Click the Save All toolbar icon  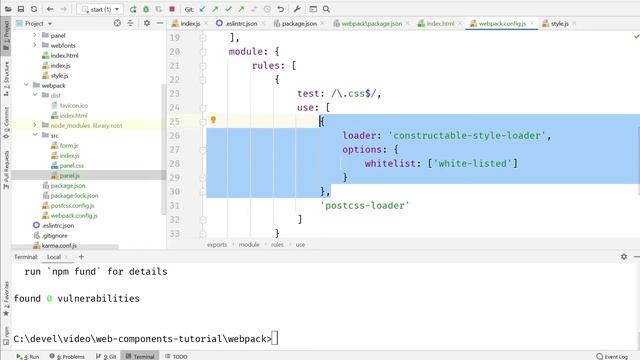click(21, 9)
